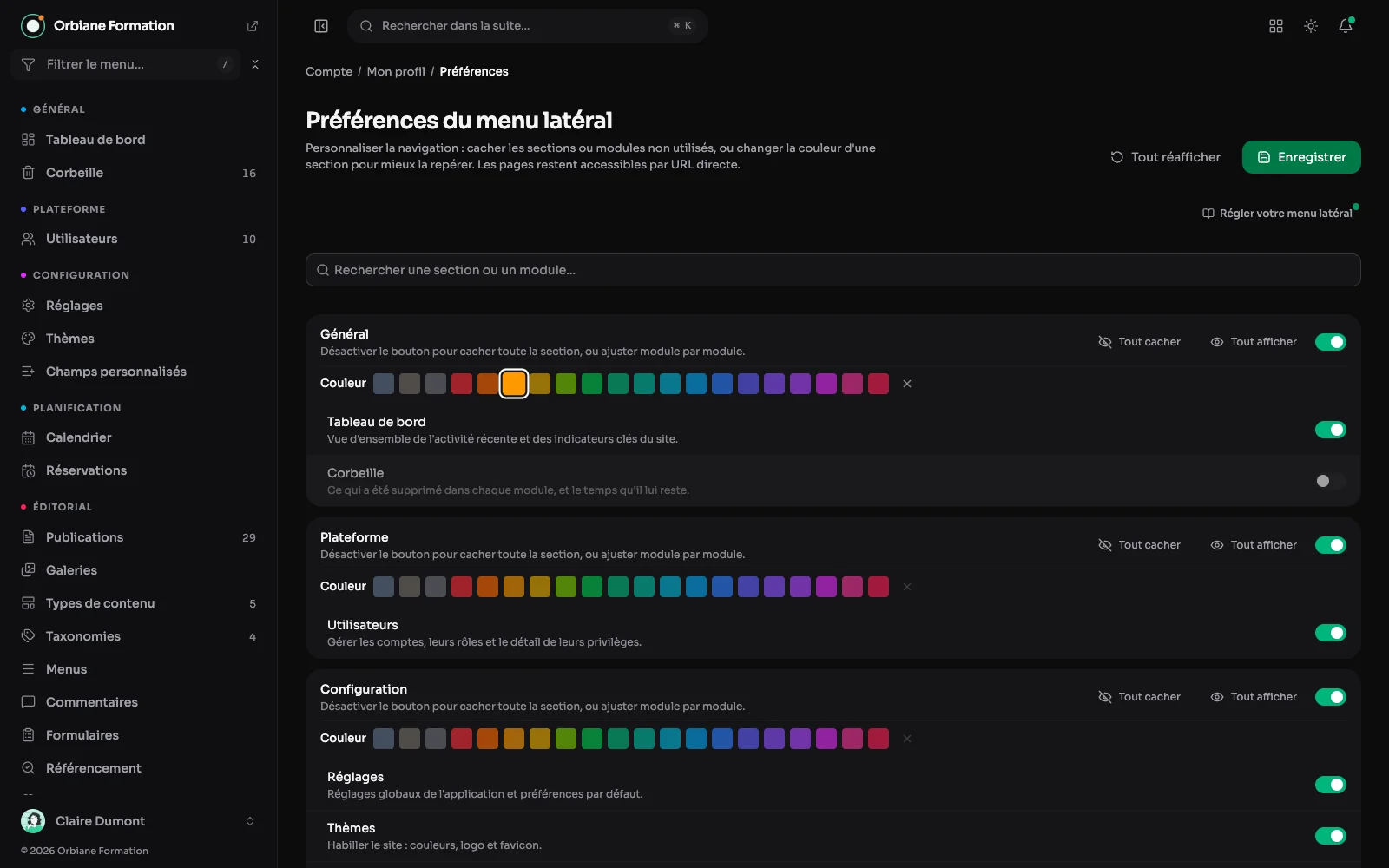Screen dimensions: 1389x868
Task: Toggle Tableau de bord module switch
Action: pyautogui.click(x=1331, y=430)
